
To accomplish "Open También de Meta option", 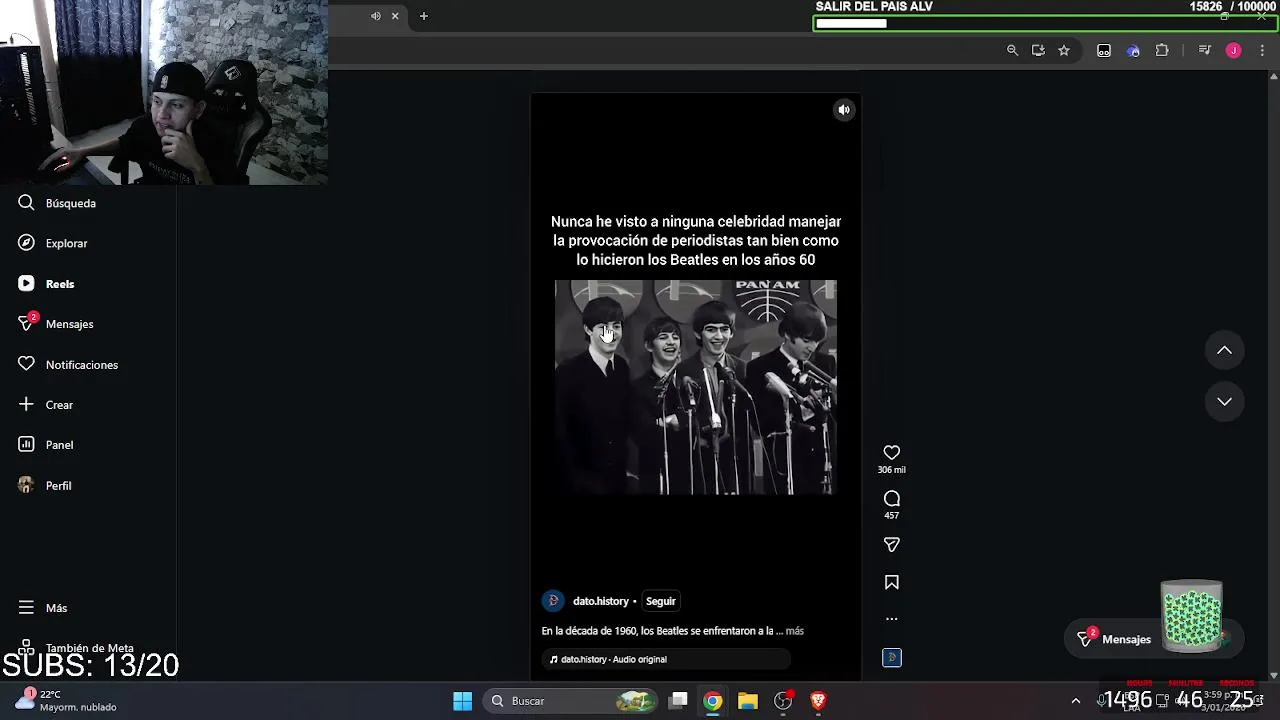I will tap(76, 648).
